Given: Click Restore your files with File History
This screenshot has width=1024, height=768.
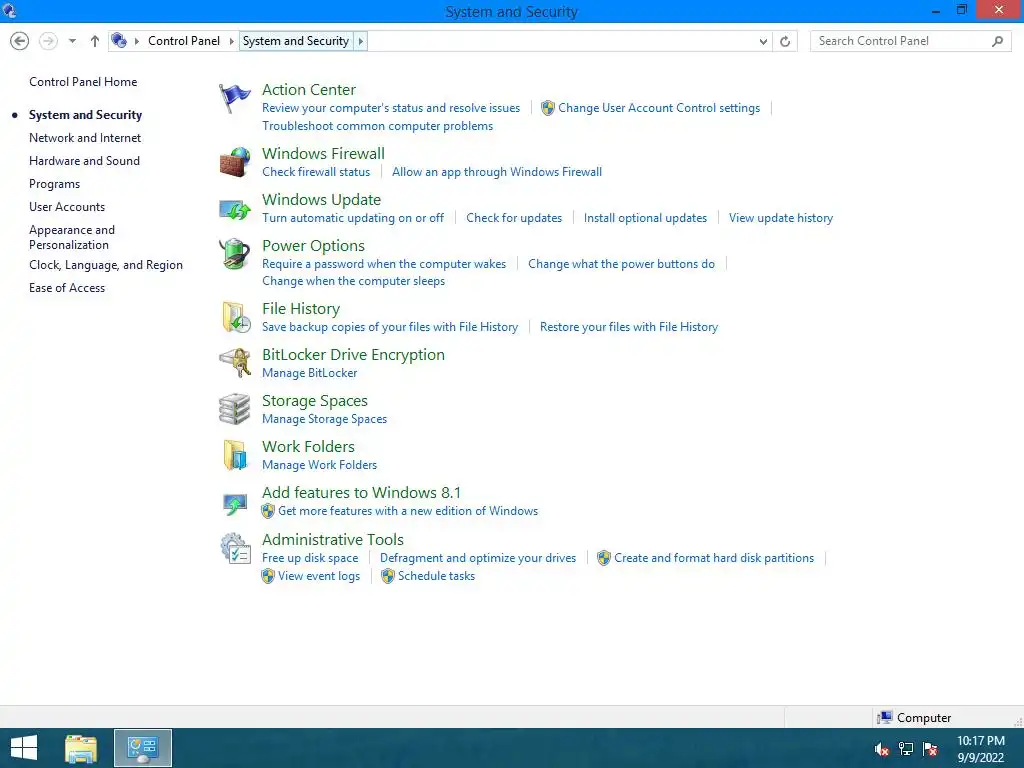Looking at the screenshot, I should (629, 327).
